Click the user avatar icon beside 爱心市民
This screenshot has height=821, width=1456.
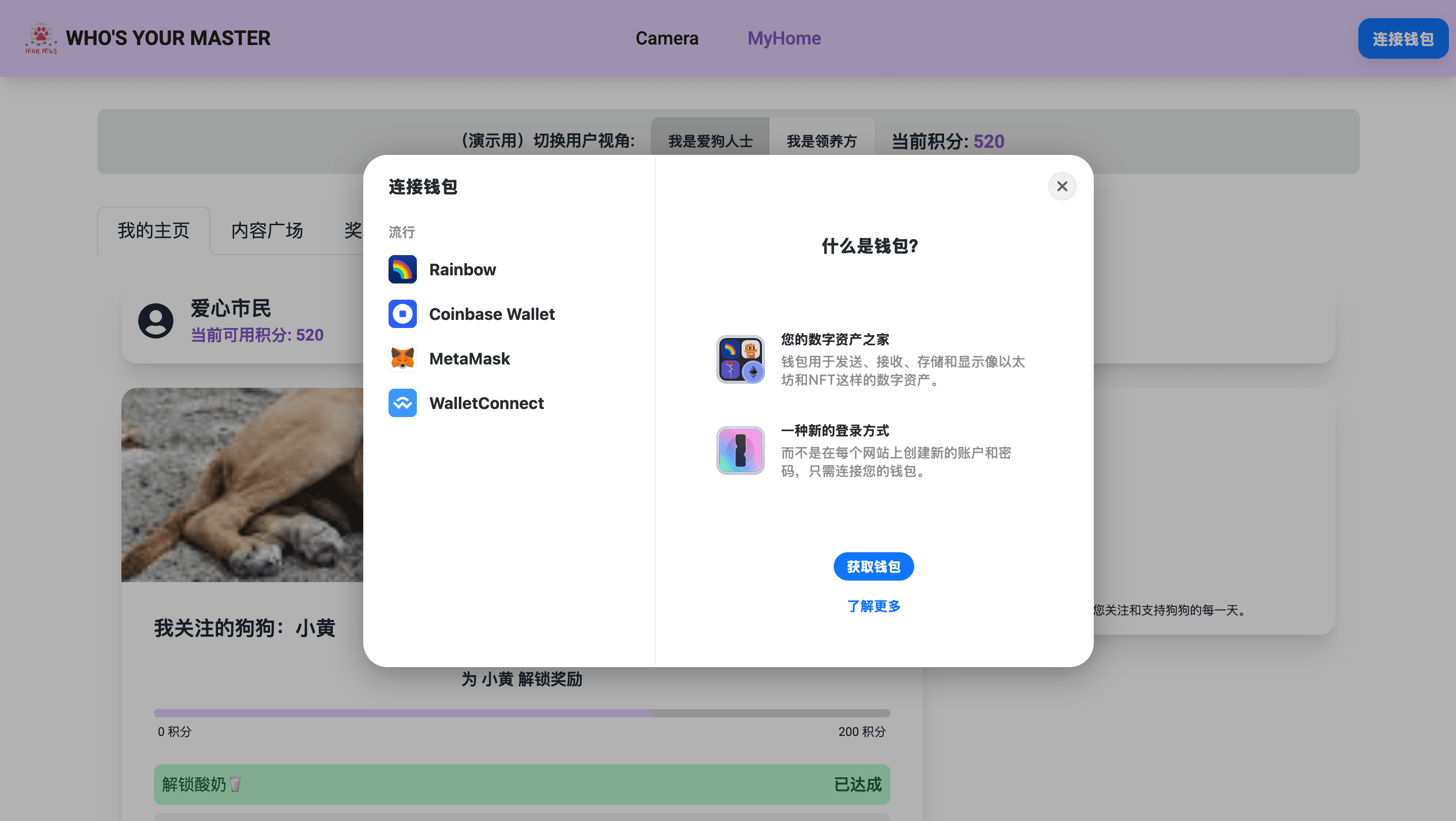point(156,321)
